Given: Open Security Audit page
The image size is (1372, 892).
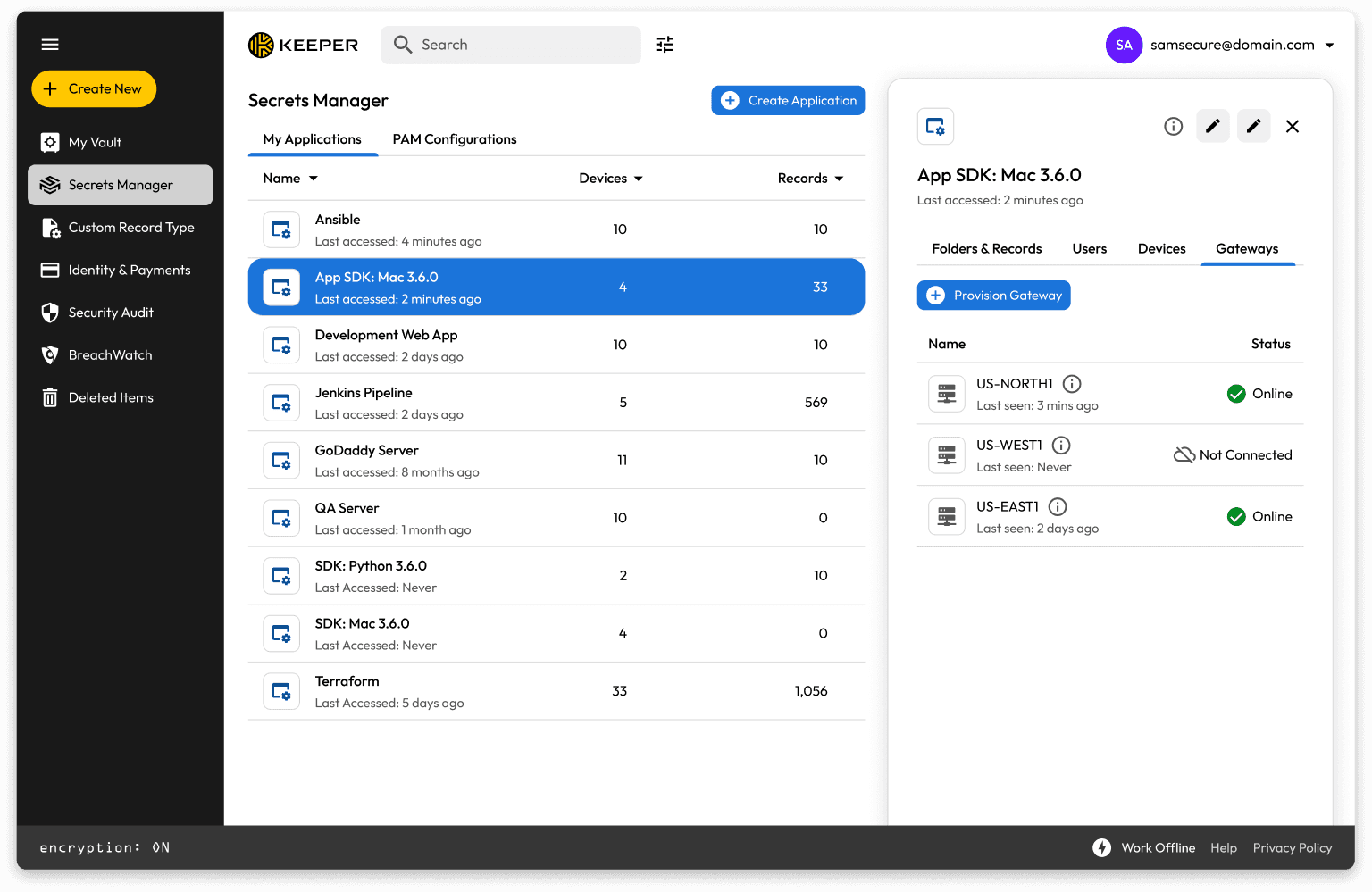Looking at the screenshot, I should point(120,313).
